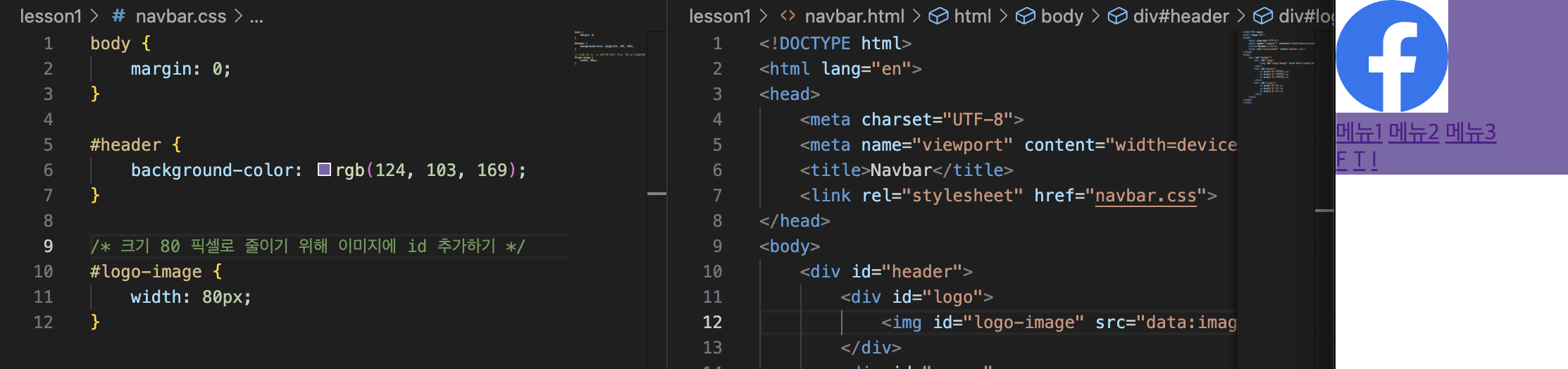Click the '<img id="logo-image"' line in HTML
This screenshot has height=369, width=1568.
(x=1059, y=322)
